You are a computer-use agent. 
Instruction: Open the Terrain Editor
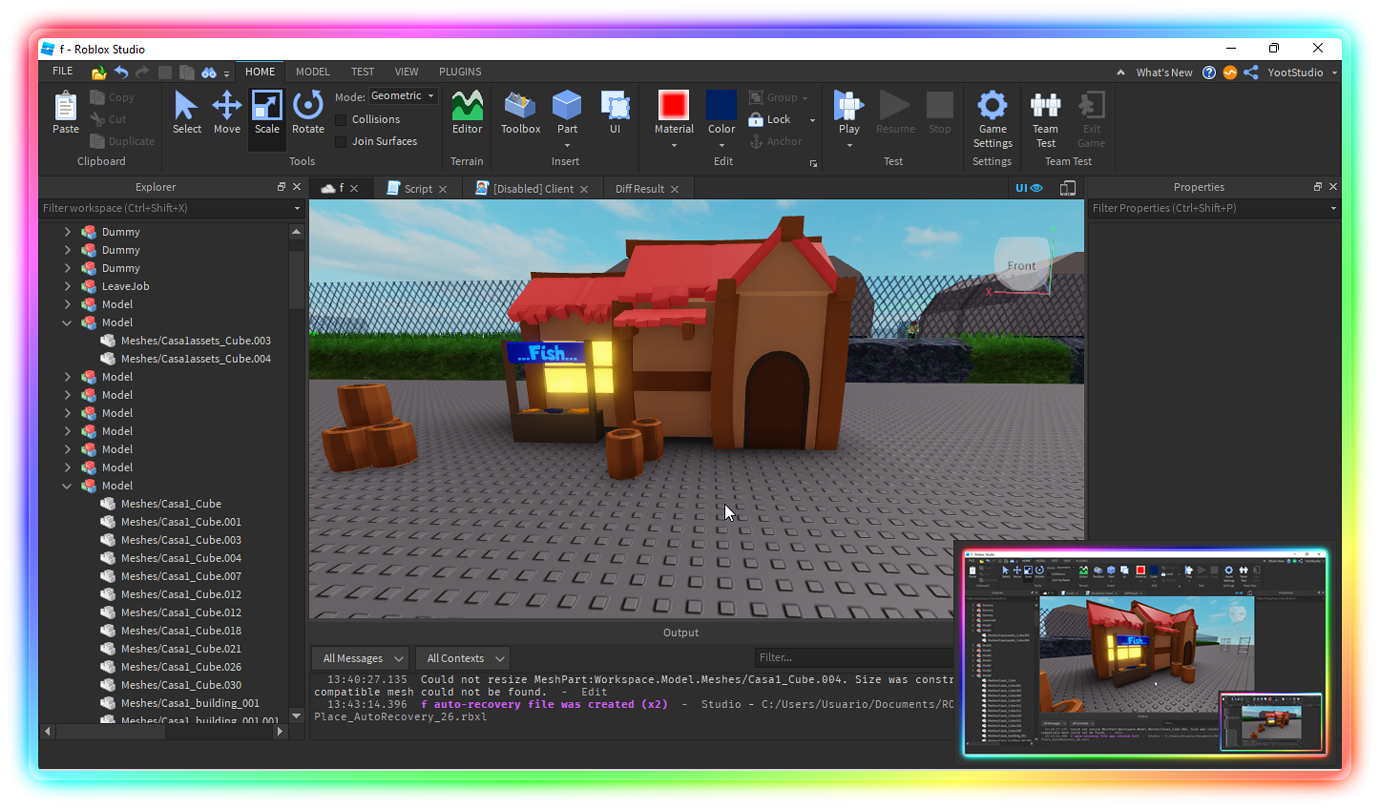pos(467,112)
